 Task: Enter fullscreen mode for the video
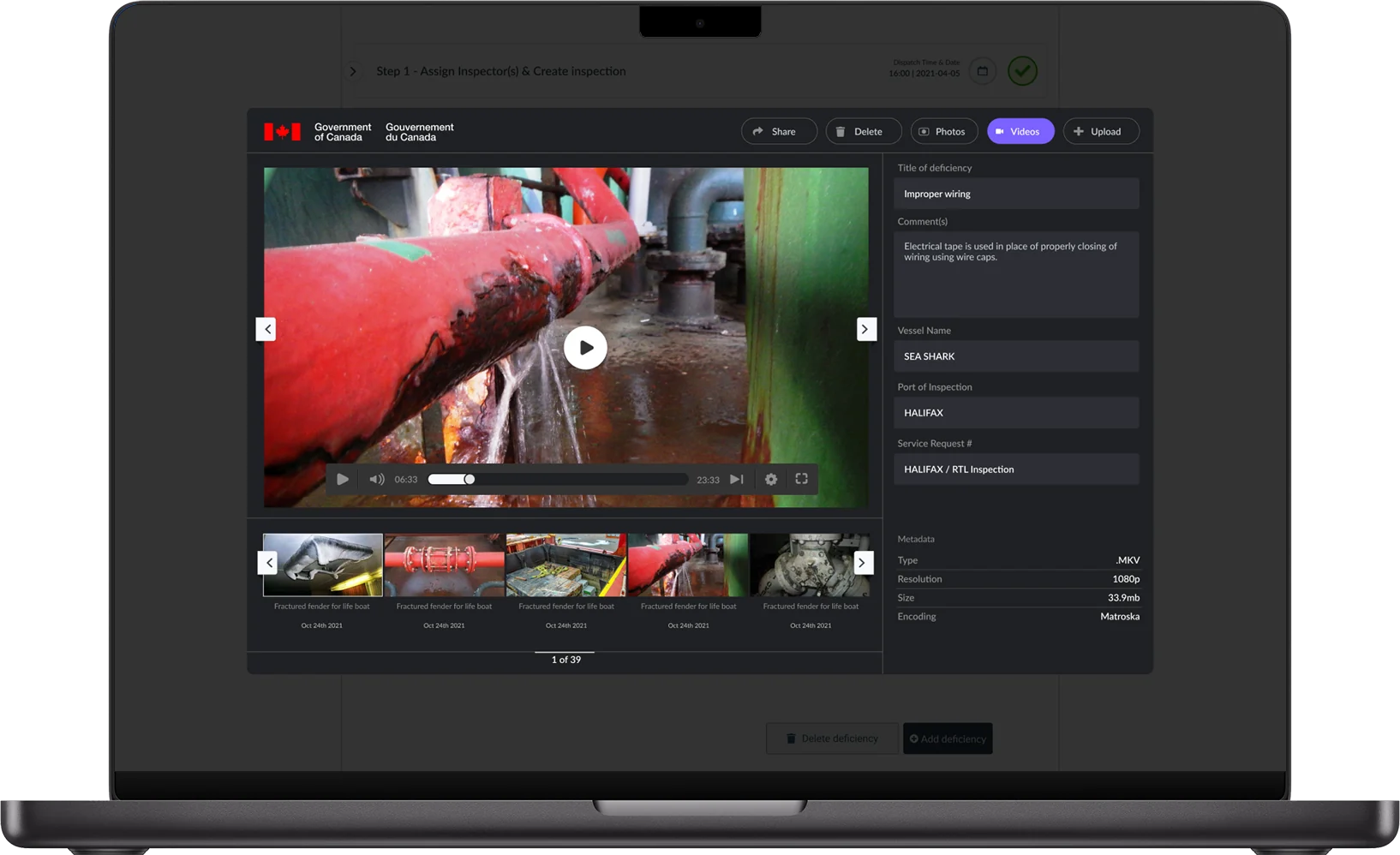(802, 479)
